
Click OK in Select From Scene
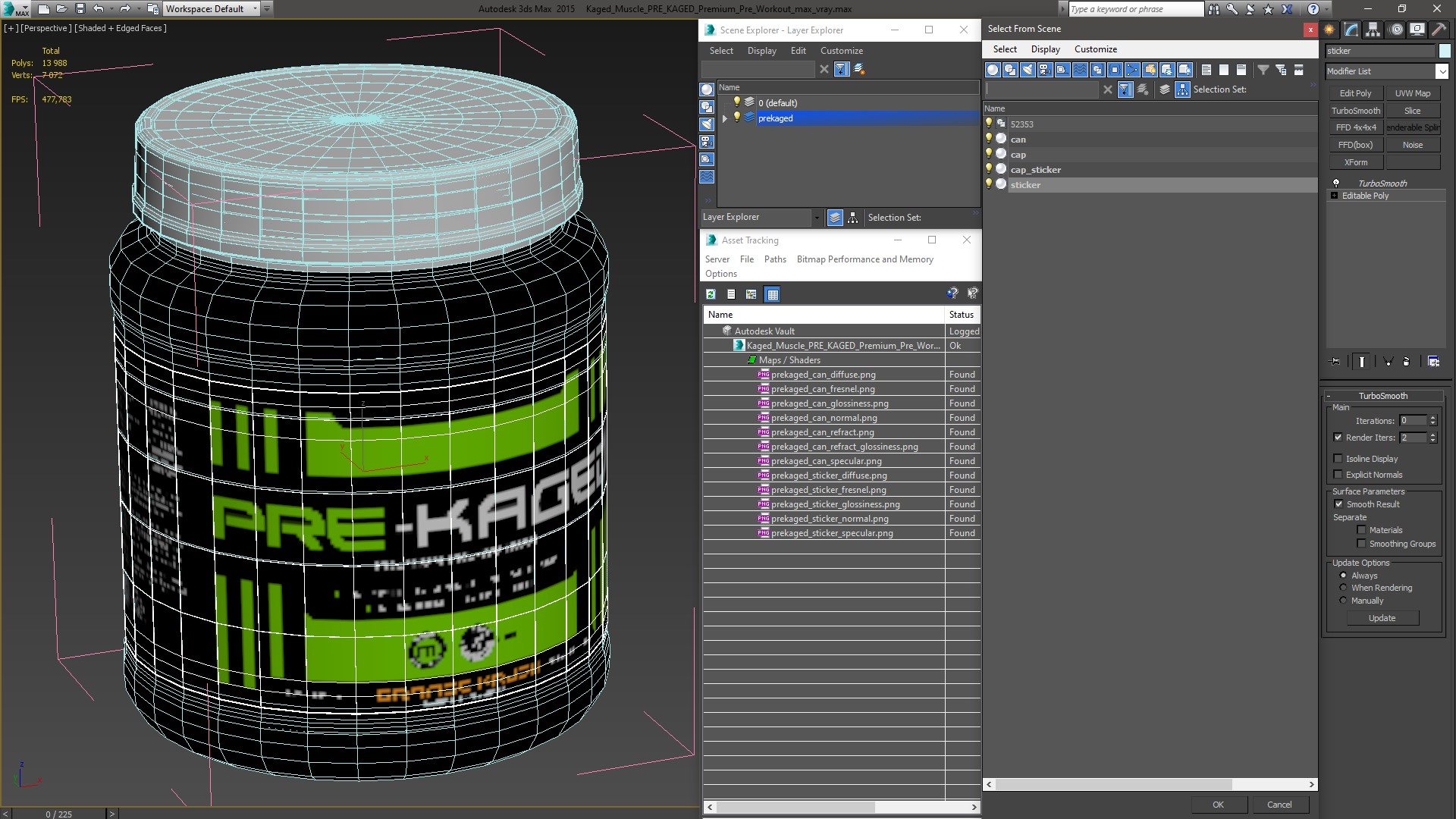1218,805
